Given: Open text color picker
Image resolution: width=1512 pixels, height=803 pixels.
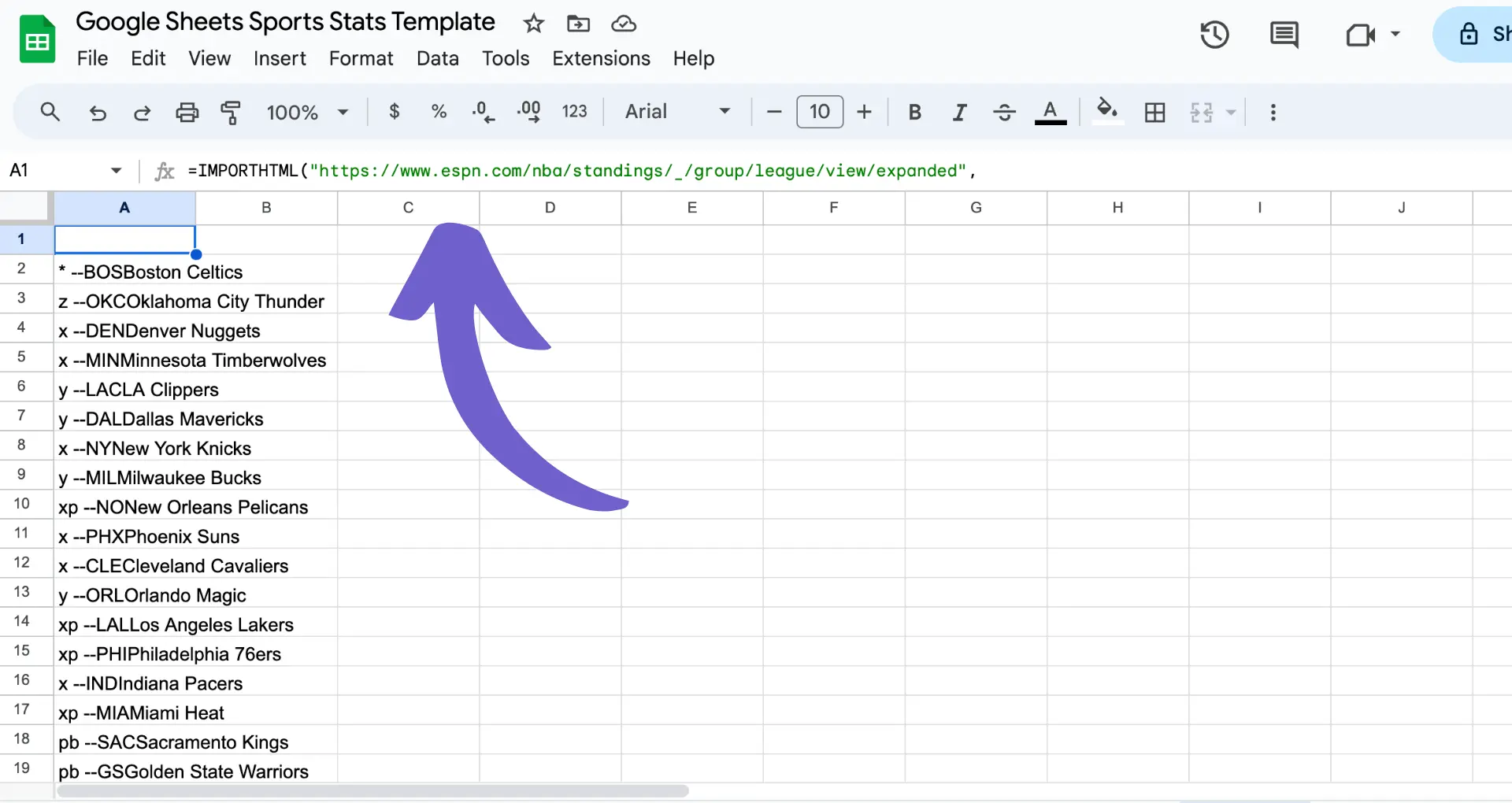Looking at the screenshot, I should pyautogui.click(x=1050, y=112).
